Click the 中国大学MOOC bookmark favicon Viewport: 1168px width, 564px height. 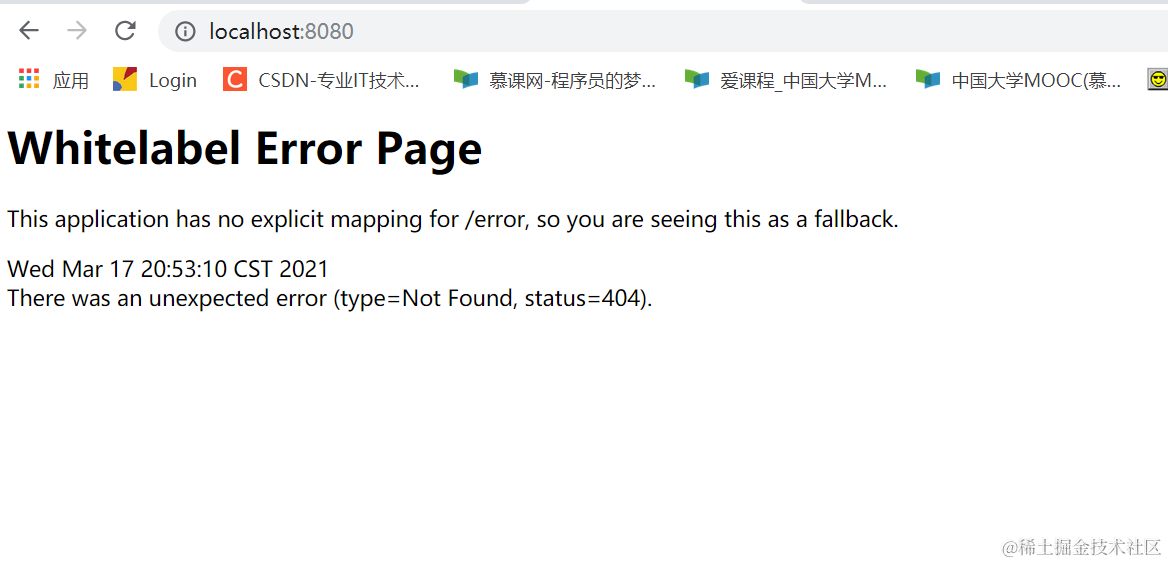pos(928,79)
